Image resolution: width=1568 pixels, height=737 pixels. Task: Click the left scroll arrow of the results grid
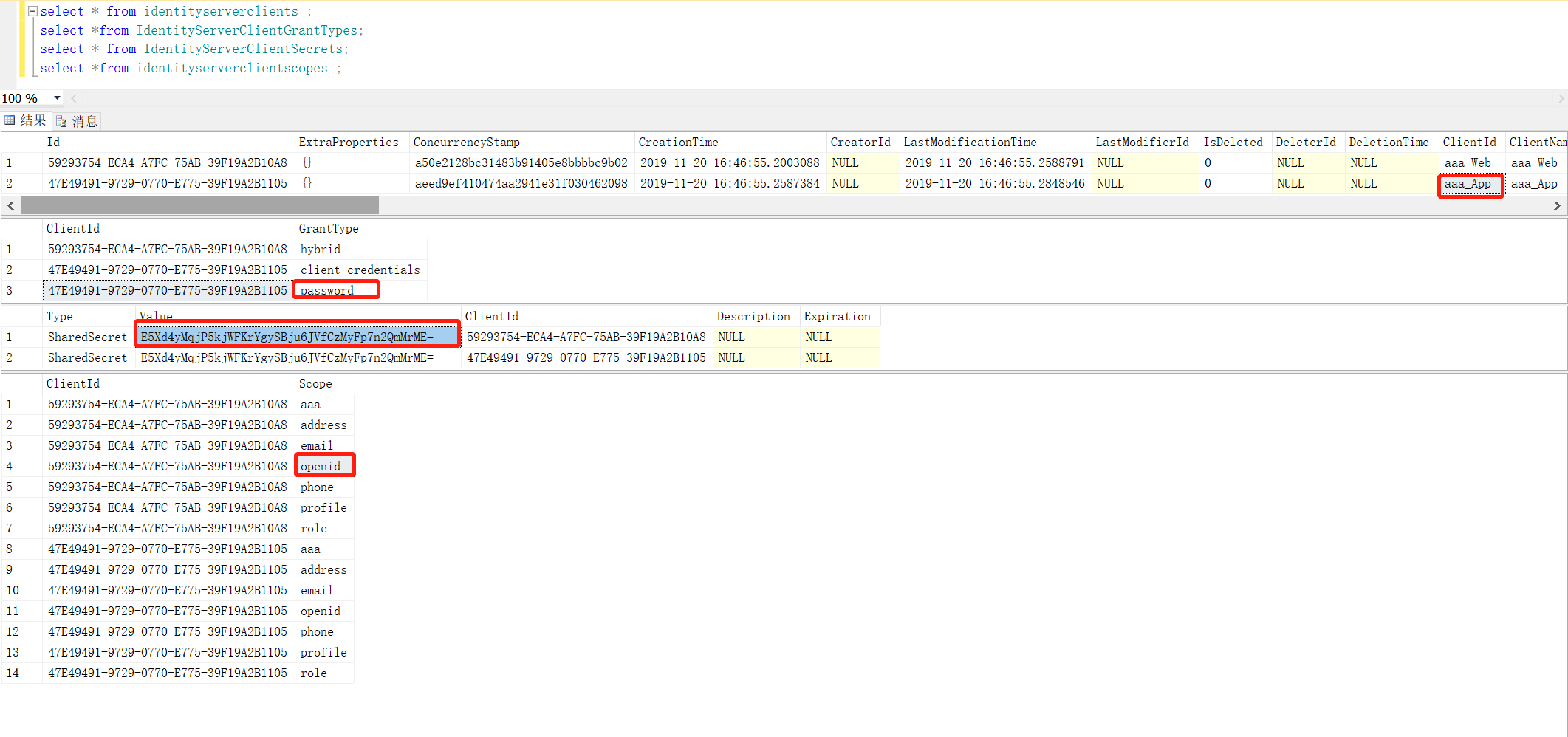pyautogui.click(x=10, y=205)
